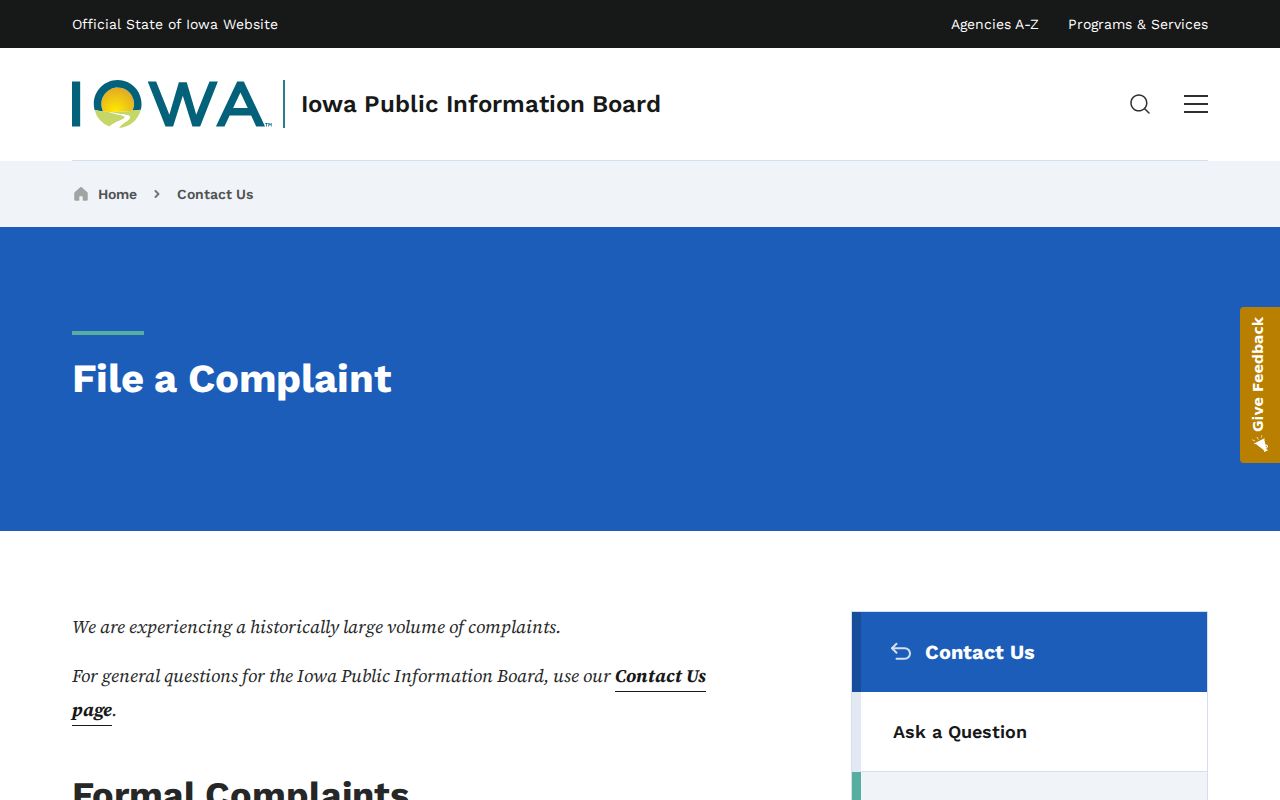Click the home icon in breadcrumb
Screen dimensions: 1280x800
point(81,194)
